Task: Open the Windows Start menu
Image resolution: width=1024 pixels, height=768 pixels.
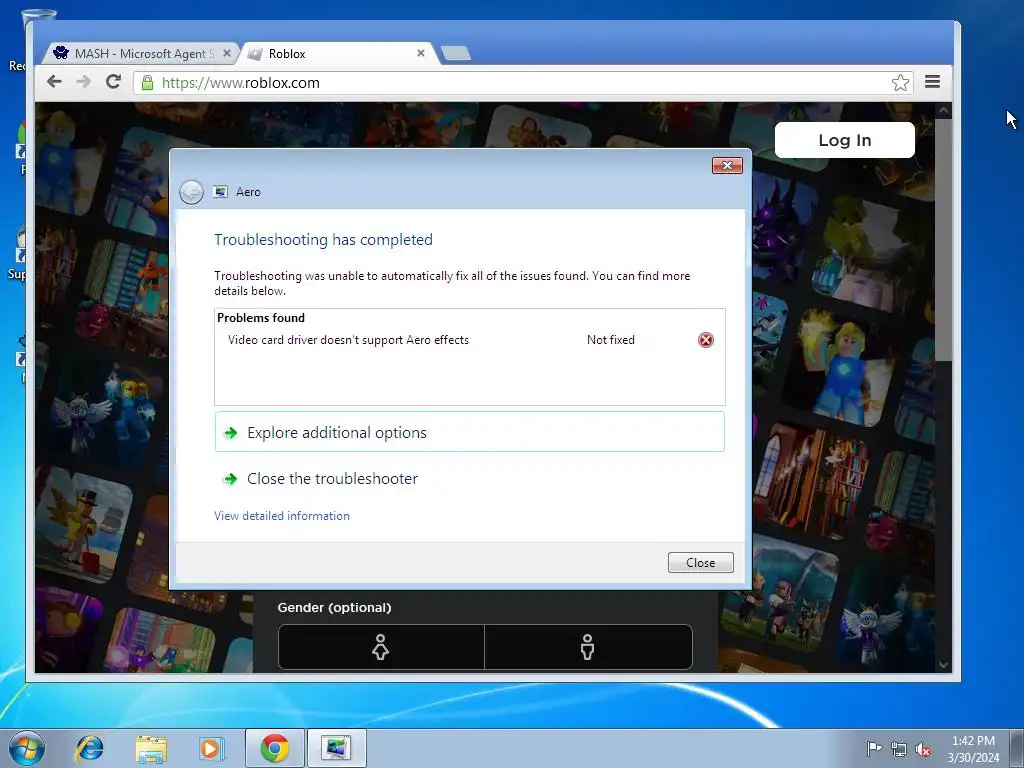Action: pyautogui.click(x=27, y=748)
